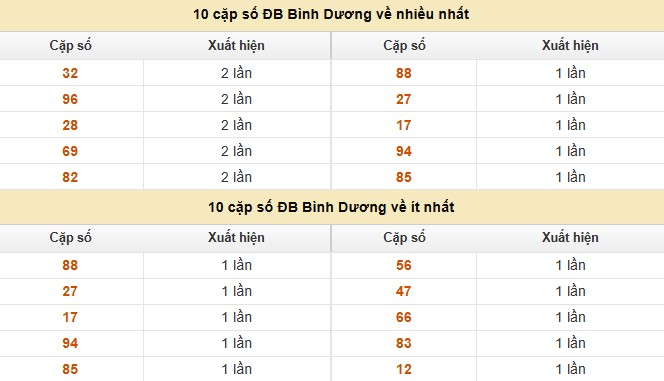664x381 pixels.
Task: Select pair number 12
Action: (404, 369)
